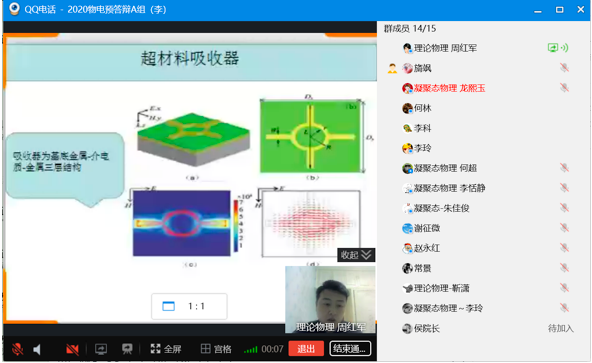Screen dimensions: 592x363
Task: Select the 宫格 grid layout
Action: point(216,349)
